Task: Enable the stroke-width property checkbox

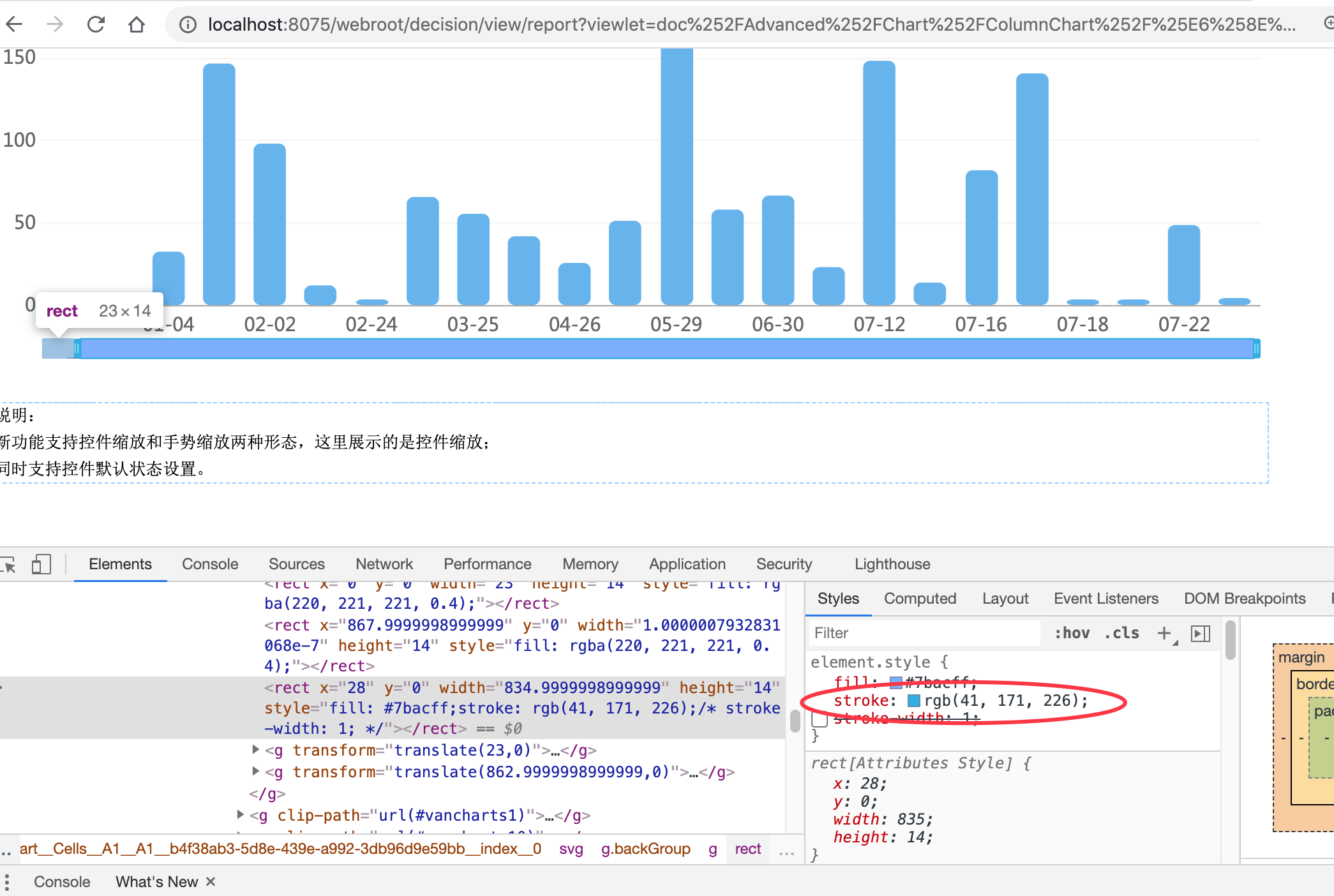Action: coord(820,719)
